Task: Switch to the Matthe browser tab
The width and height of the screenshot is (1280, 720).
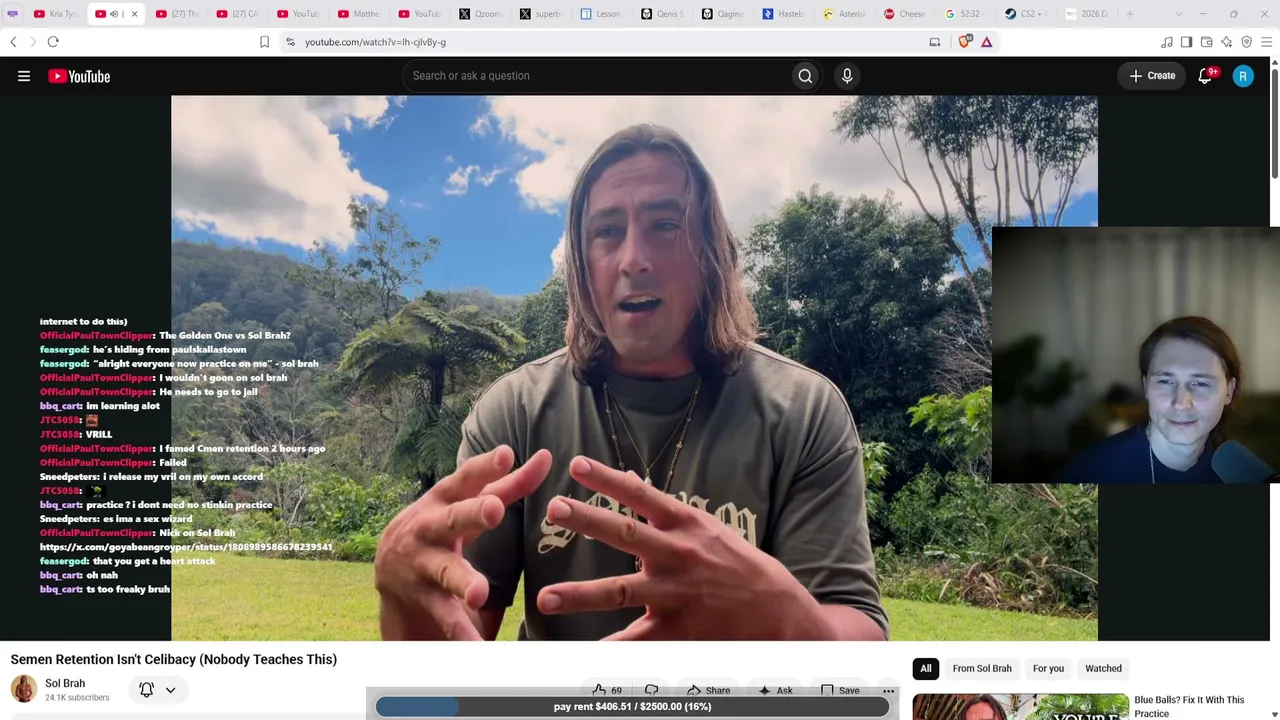Action: pos(360,14)
